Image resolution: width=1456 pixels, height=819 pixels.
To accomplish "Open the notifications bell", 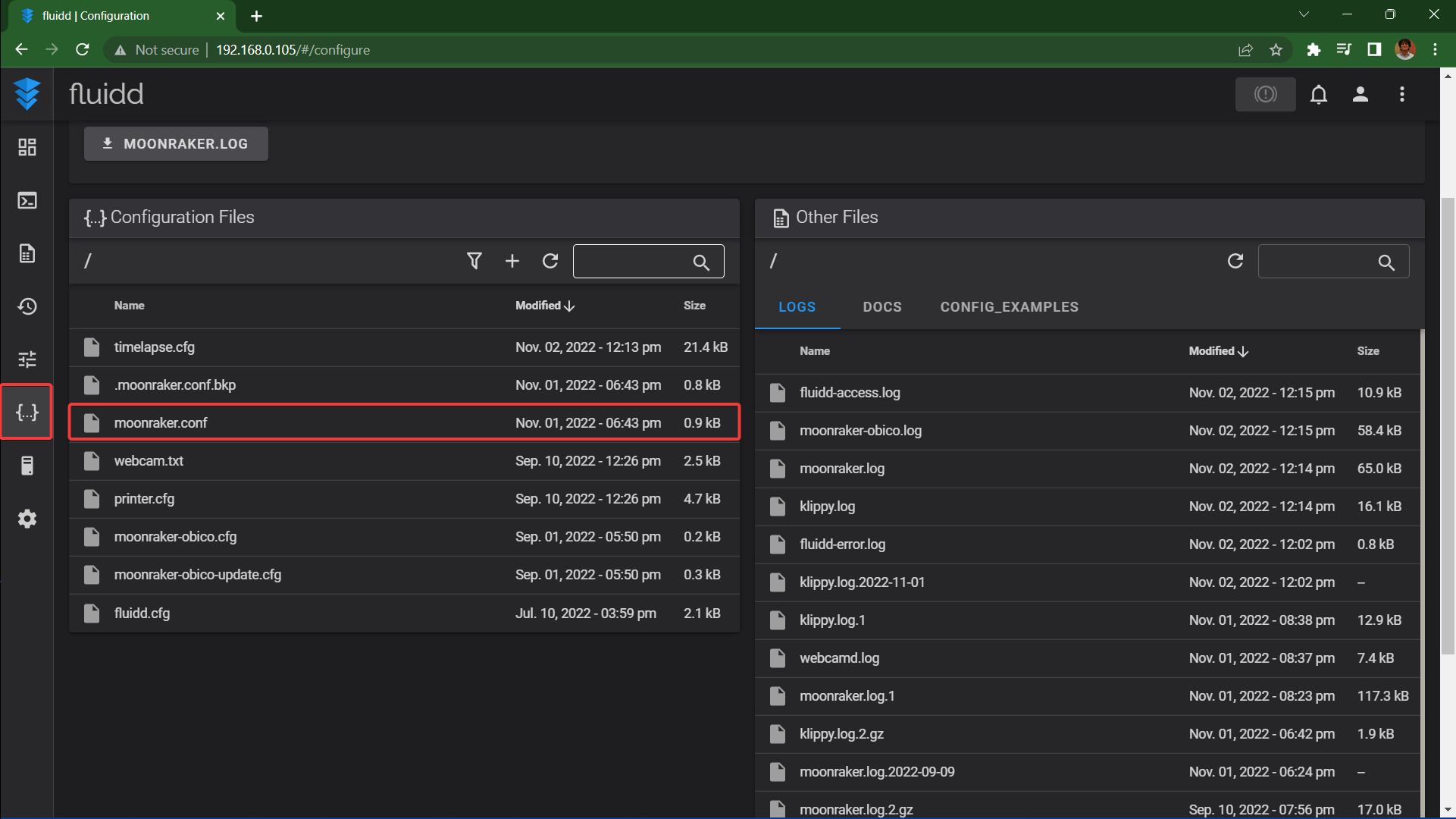I will point(1319,94).
